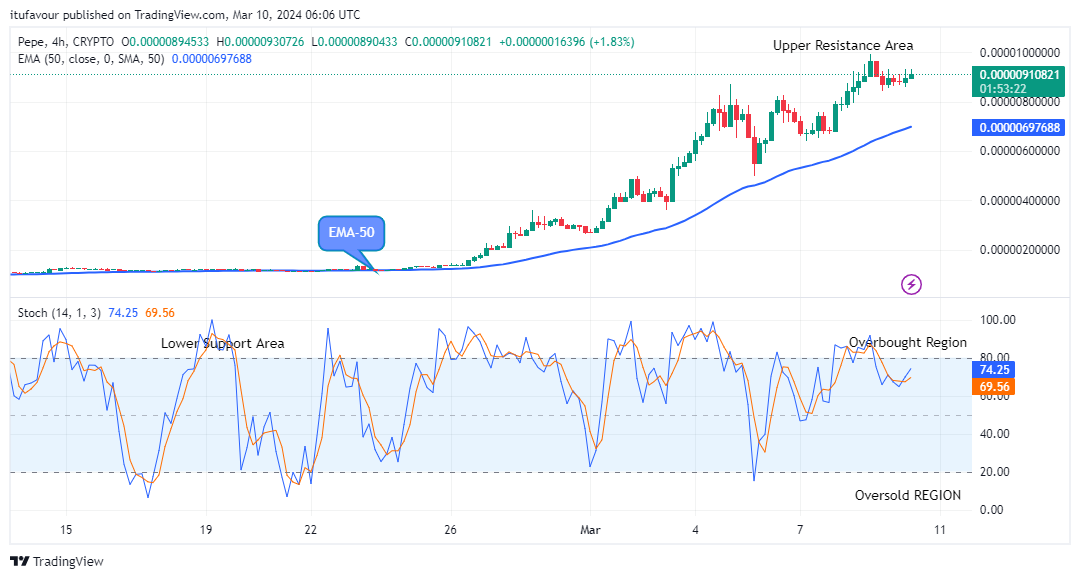Click the Oversold REGION label
1080x579 pixels.
(x=908, y=496)
